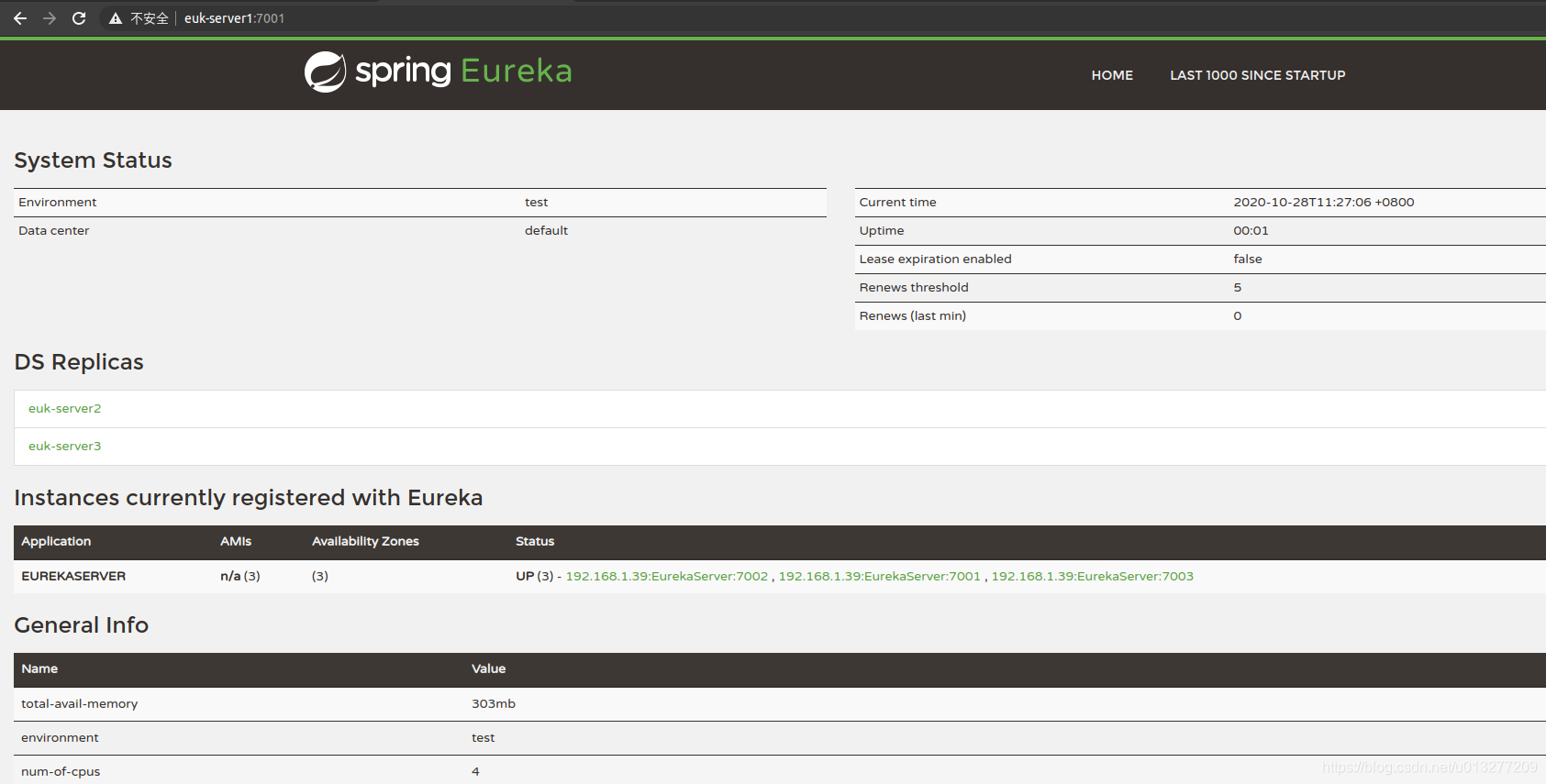The image size is (1546, 784).
Task: Select the total-avail-memory row name
Action: tap(79, 704)
